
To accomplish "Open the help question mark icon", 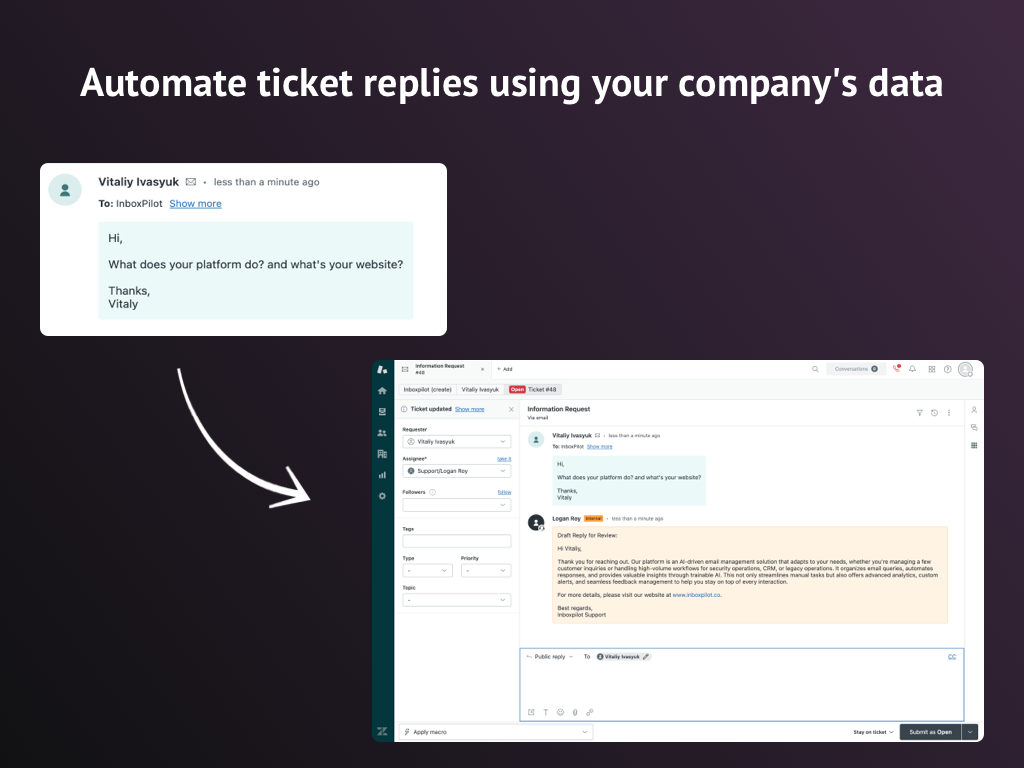I will (948, 369).
